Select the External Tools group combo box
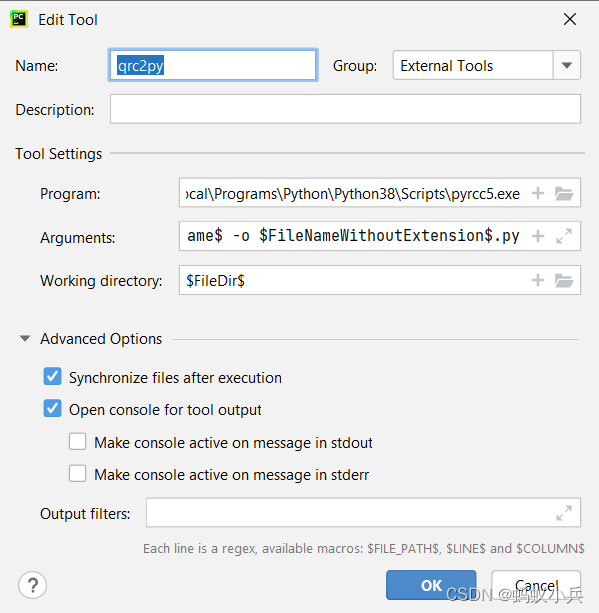 [486, 65]
